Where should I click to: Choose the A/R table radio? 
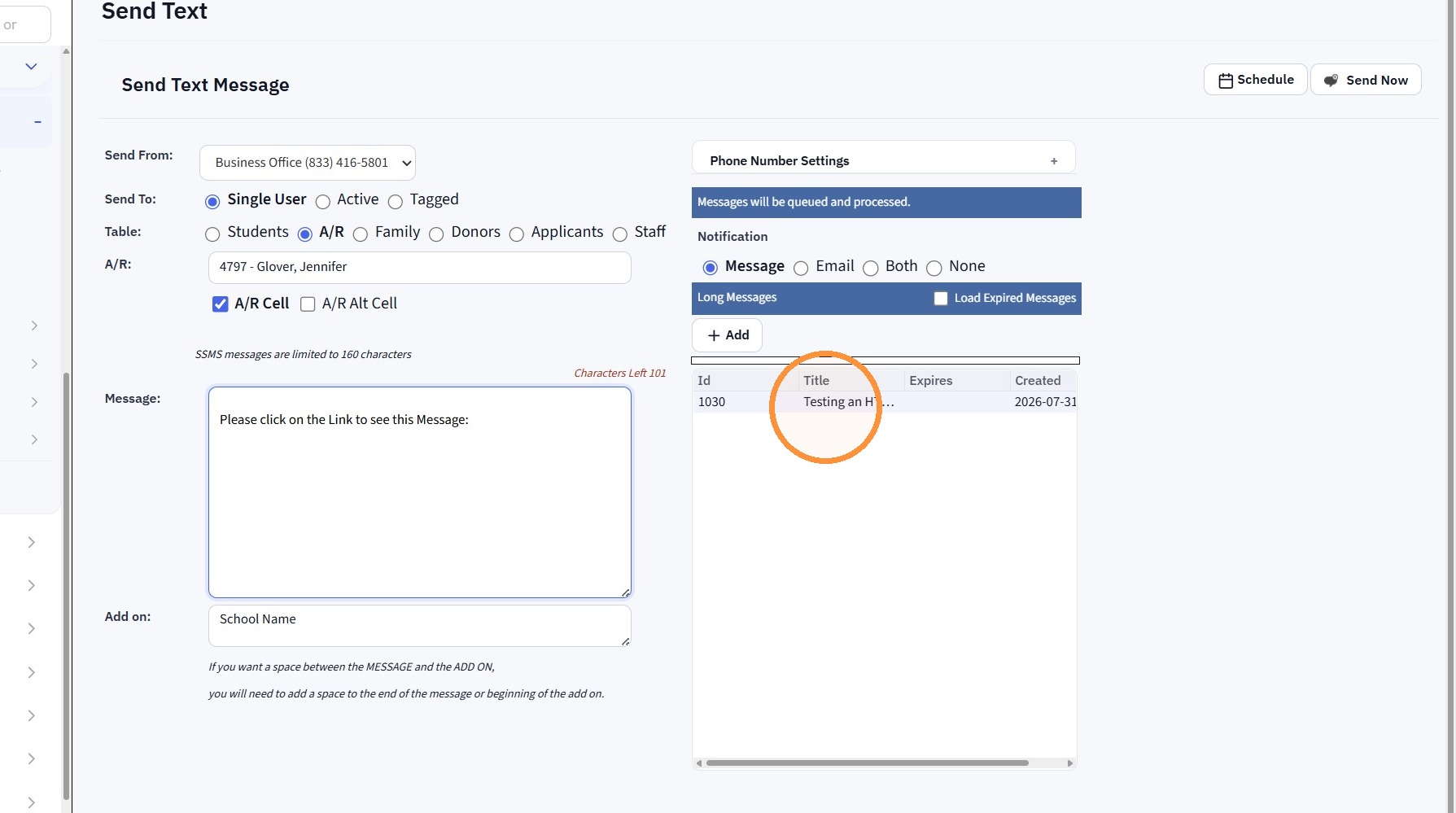coord(305,234)
